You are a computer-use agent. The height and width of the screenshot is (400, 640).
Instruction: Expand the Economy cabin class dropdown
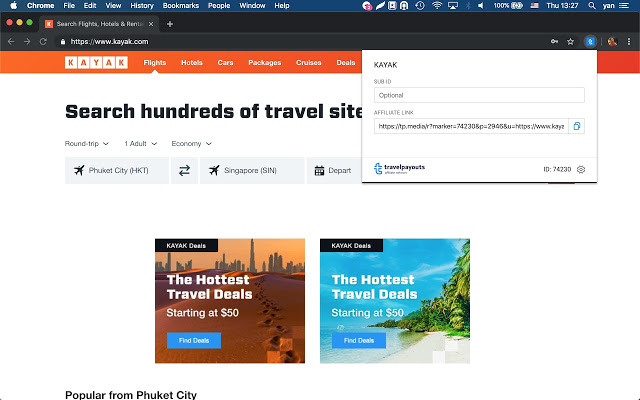(191, 144)
